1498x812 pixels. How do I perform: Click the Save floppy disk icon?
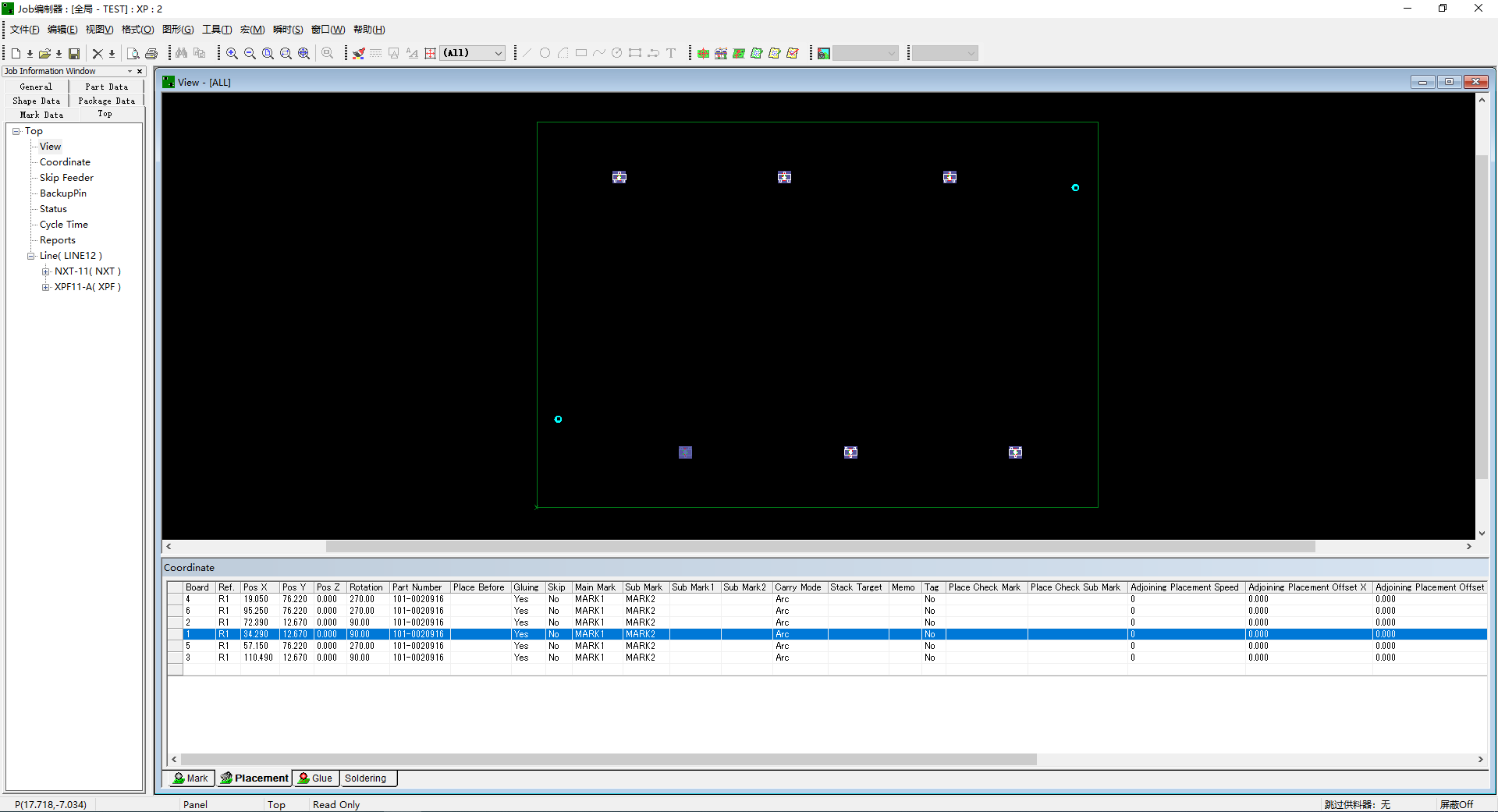tap(74, 54)
